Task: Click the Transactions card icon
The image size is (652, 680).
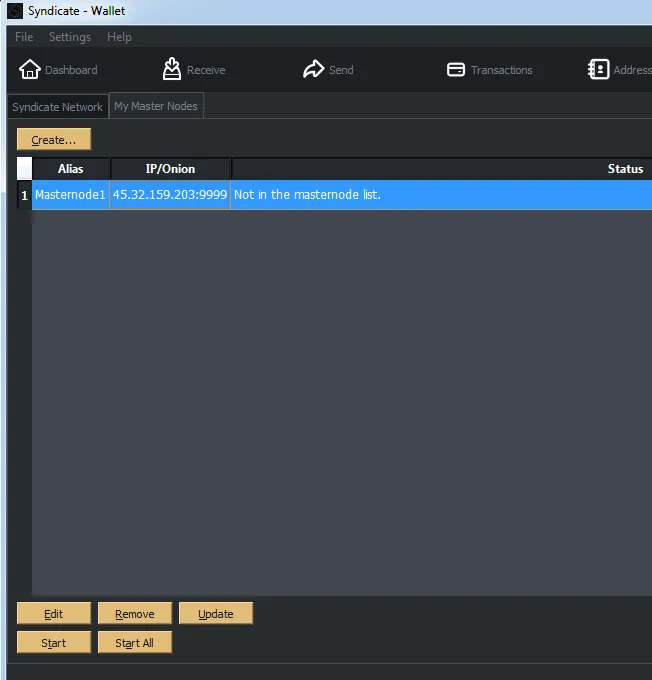Action: point(455,69)
